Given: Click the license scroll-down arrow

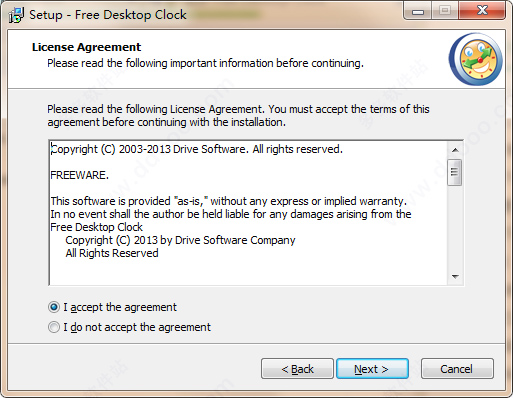Looking at the screenshot, I should tap(455, 276).
